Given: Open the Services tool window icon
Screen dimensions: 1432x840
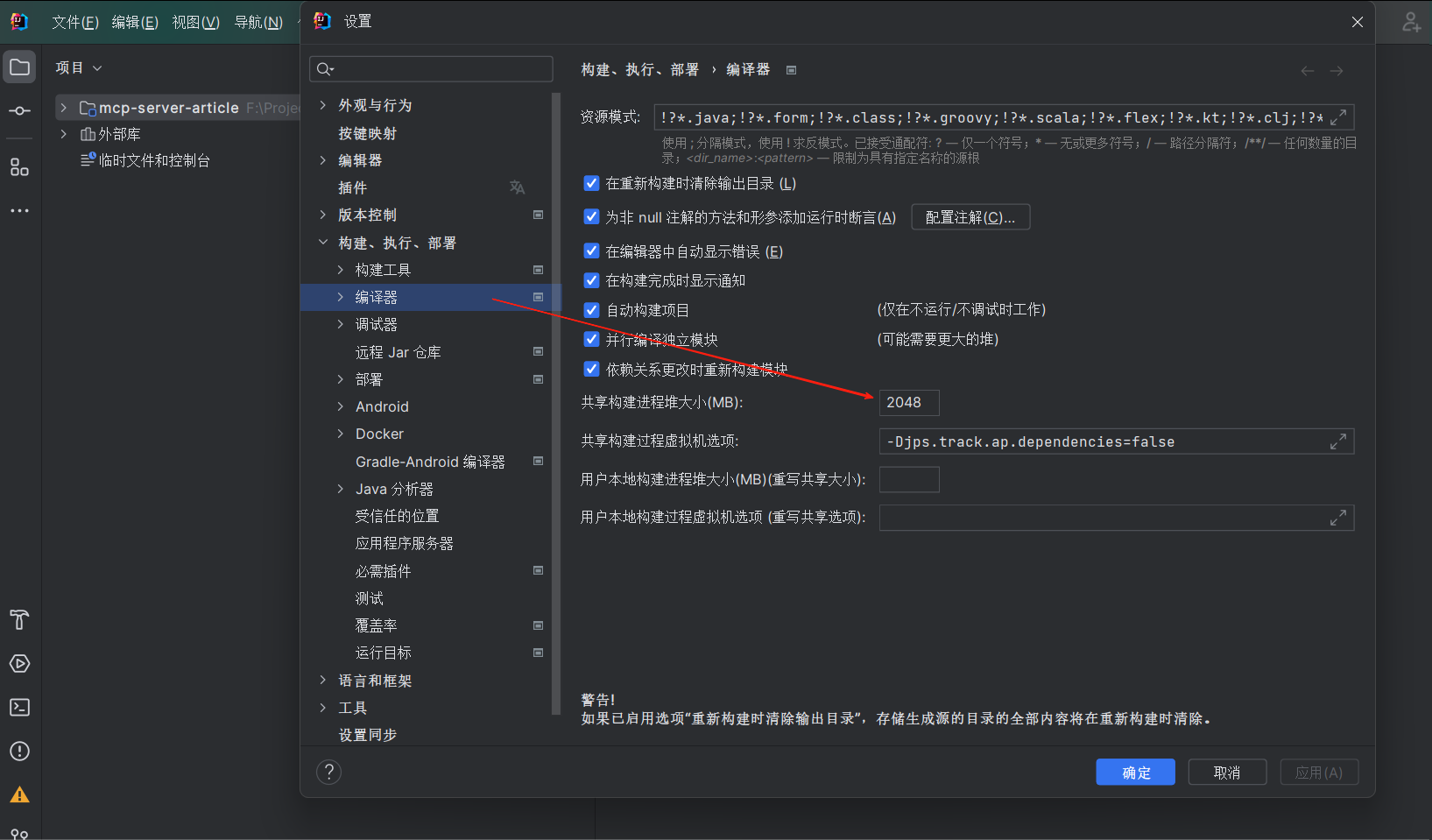Looking at the screenshot, I should (x=19, y=664).
